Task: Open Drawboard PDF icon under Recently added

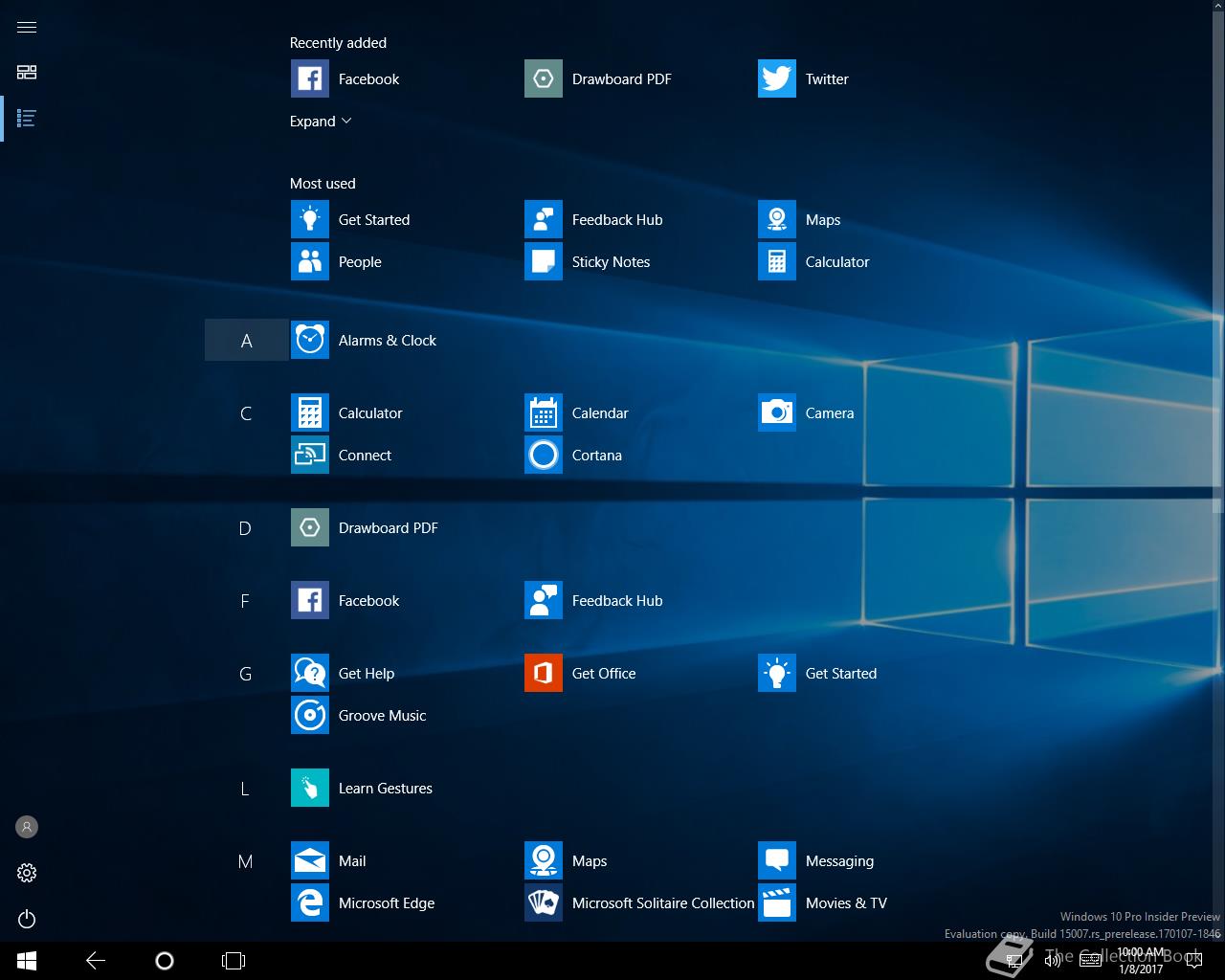Action: 544,78
